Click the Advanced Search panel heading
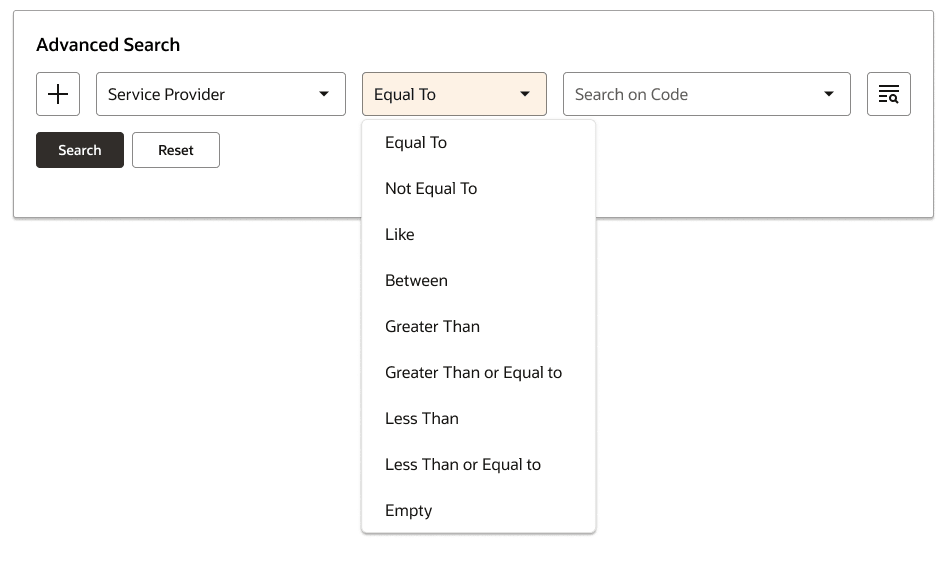 click(x=108, y=44)
